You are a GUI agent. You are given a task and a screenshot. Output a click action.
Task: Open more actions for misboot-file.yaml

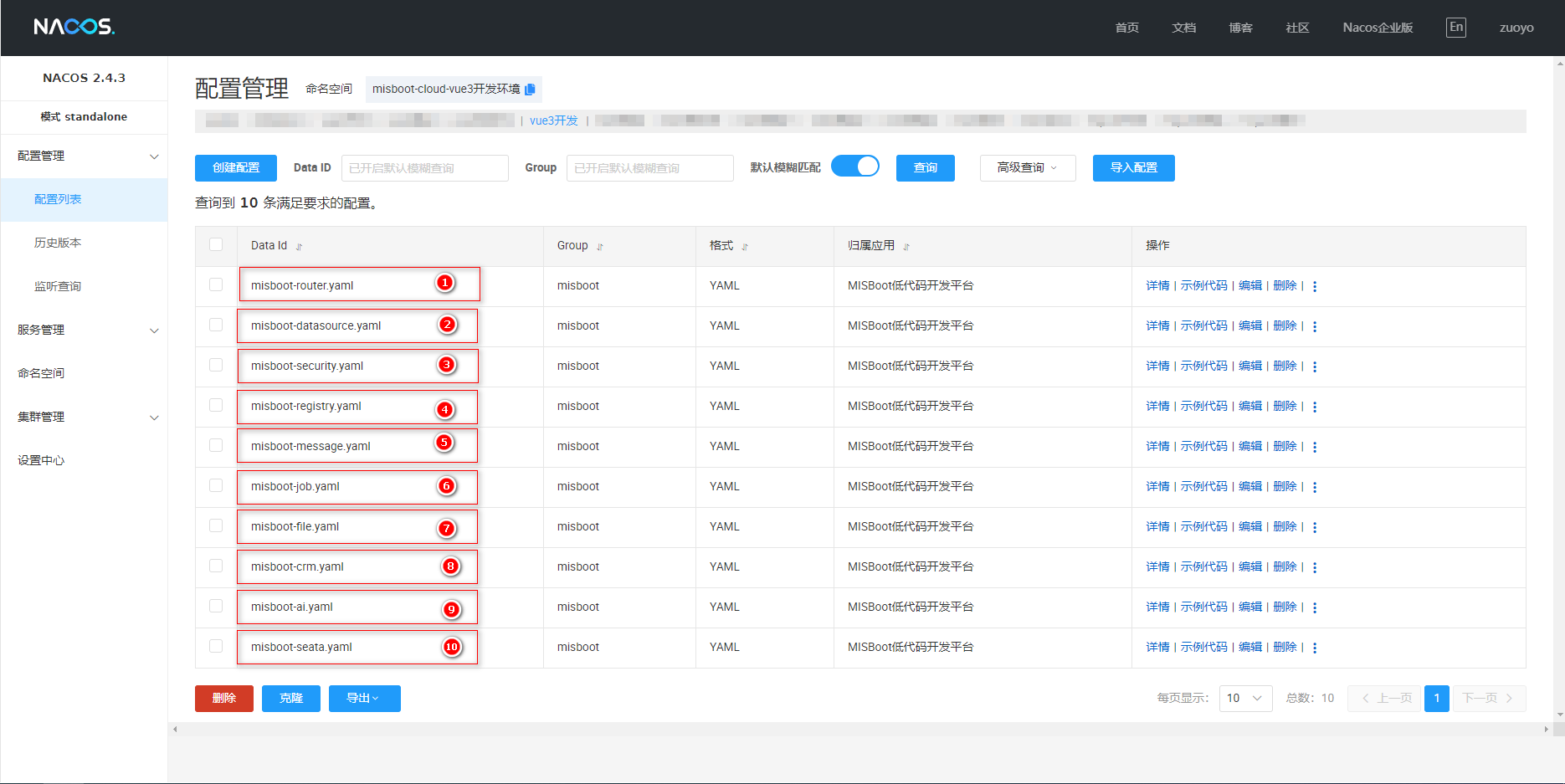1315,527
